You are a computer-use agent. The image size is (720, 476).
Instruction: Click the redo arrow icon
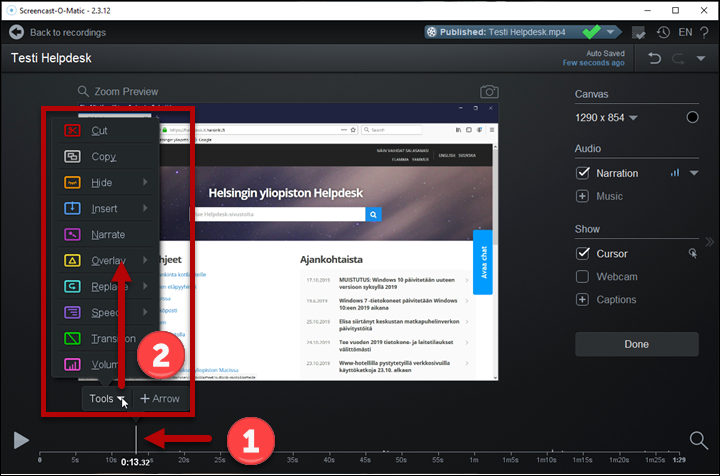pos(678,58)
